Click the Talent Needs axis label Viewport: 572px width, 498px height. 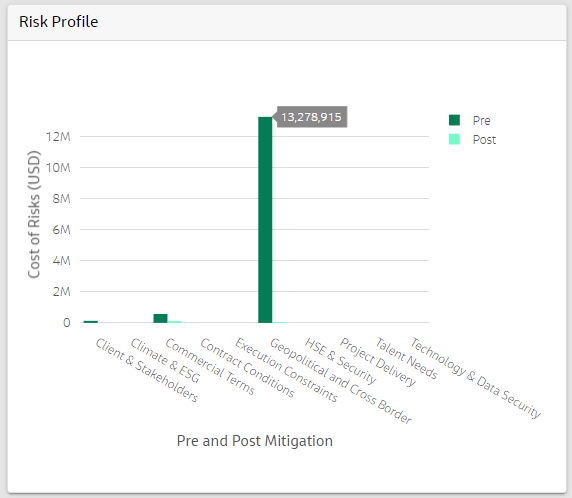click(x=406, y=358)
